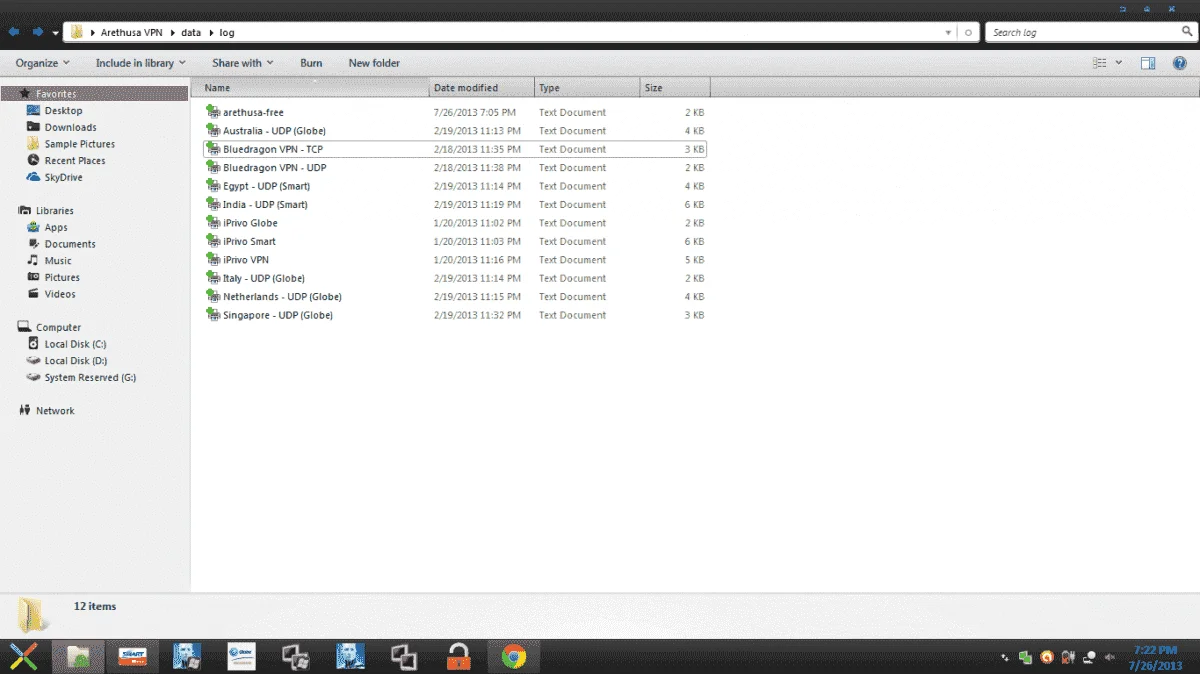Select the iPrivo Smart file
This screenshot has height=674, width=1200.
[249, 241]
